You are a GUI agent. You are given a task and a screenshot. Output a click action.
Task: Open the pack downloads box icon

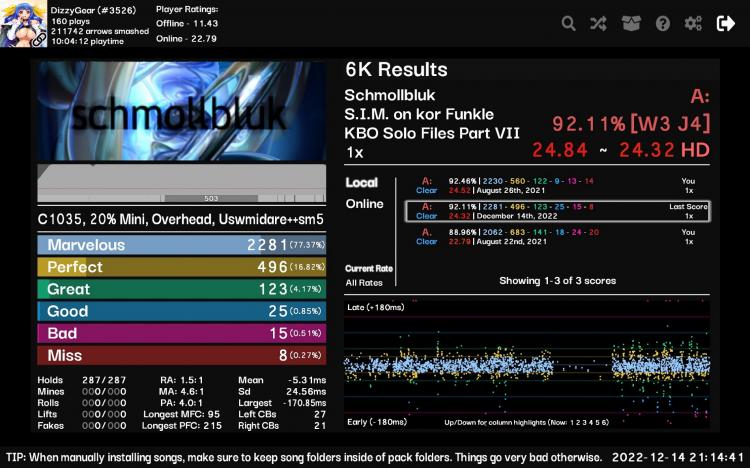(631, 23)
